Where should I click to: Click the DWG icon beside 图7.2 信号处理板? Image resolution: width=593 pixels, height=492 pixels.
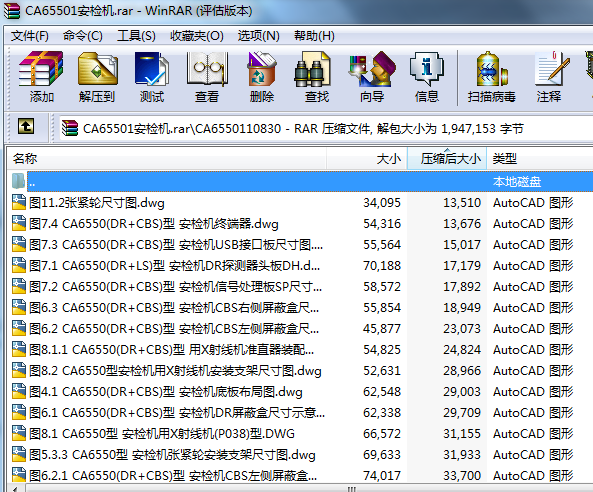pos(19,286)
